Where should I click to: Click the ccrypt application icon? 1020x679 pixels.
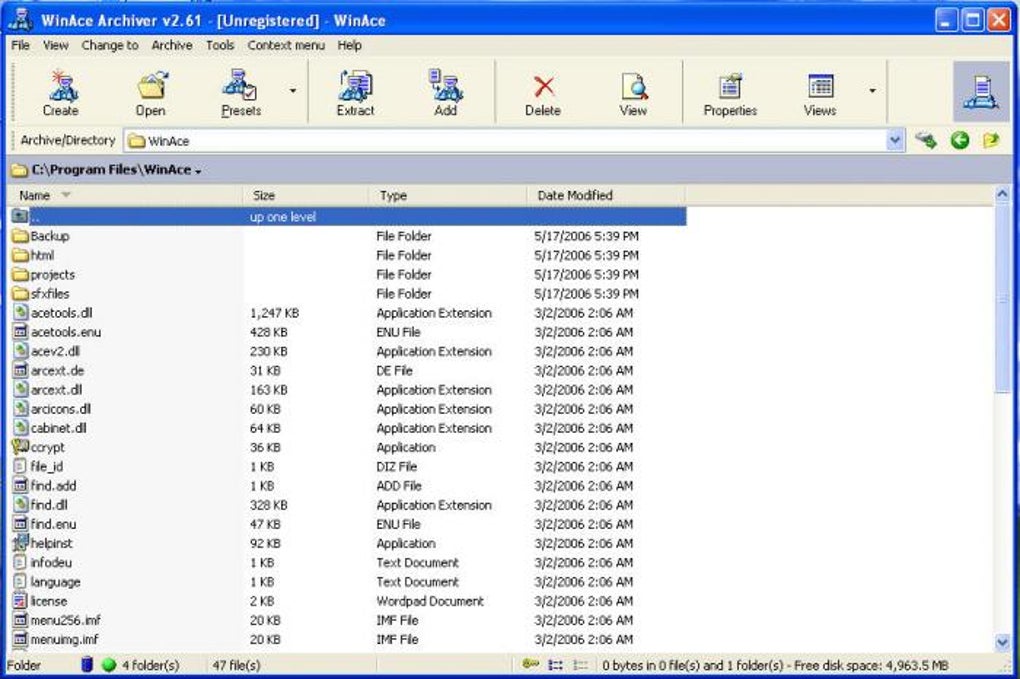pos(20,447)
